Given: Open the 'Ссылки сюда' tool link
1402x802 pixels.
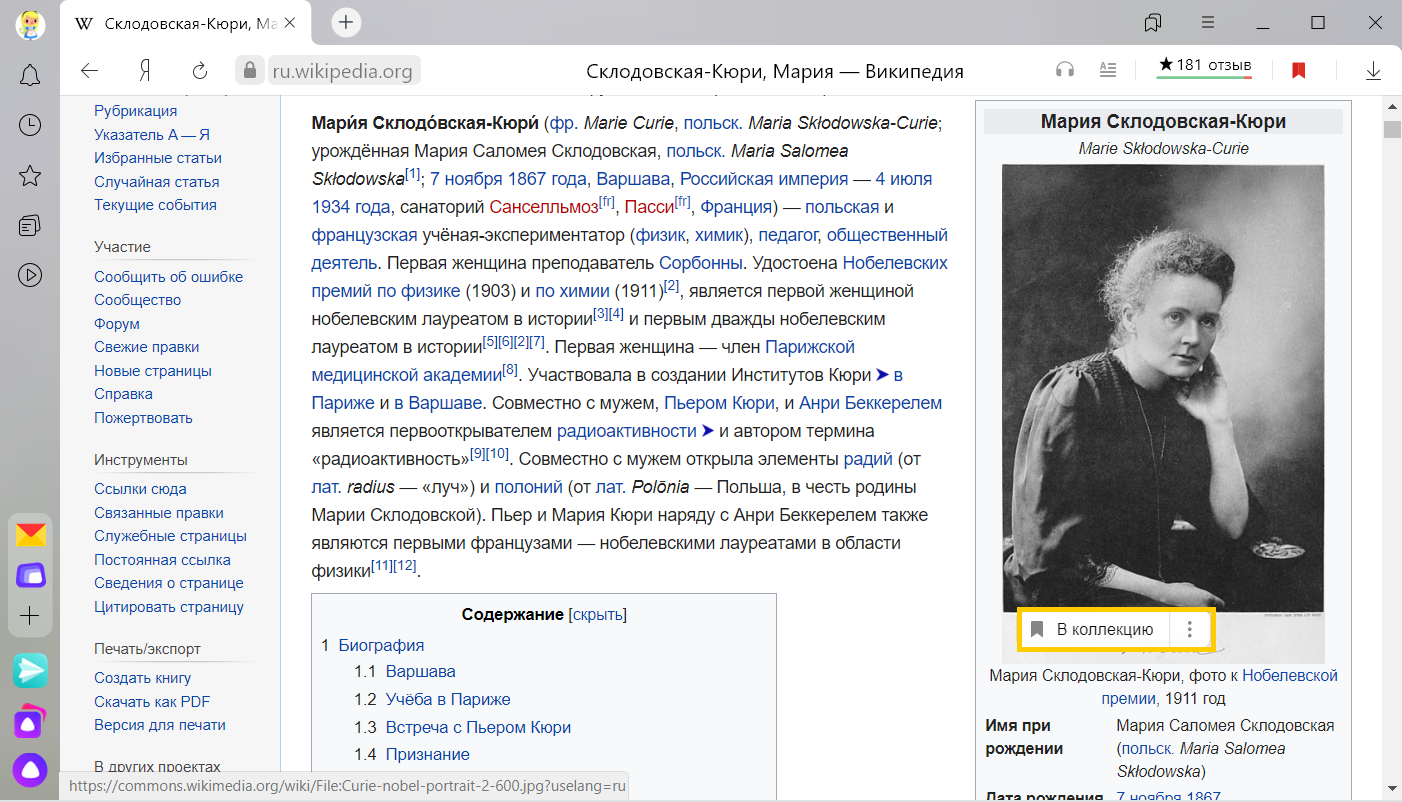Looking at the screenshot, I should coord(140,489).
